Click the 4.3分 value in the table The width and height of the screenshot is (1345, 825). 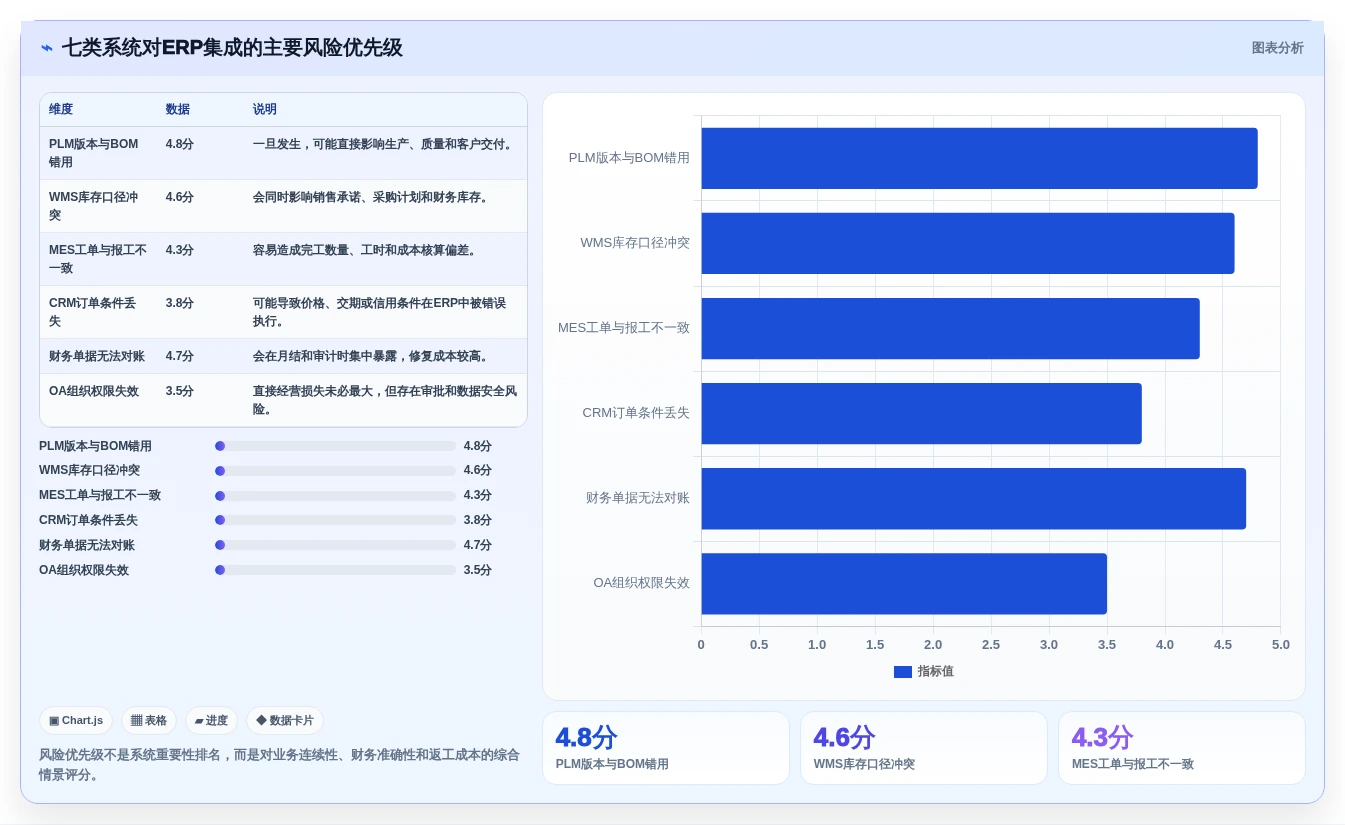point(180,250)
